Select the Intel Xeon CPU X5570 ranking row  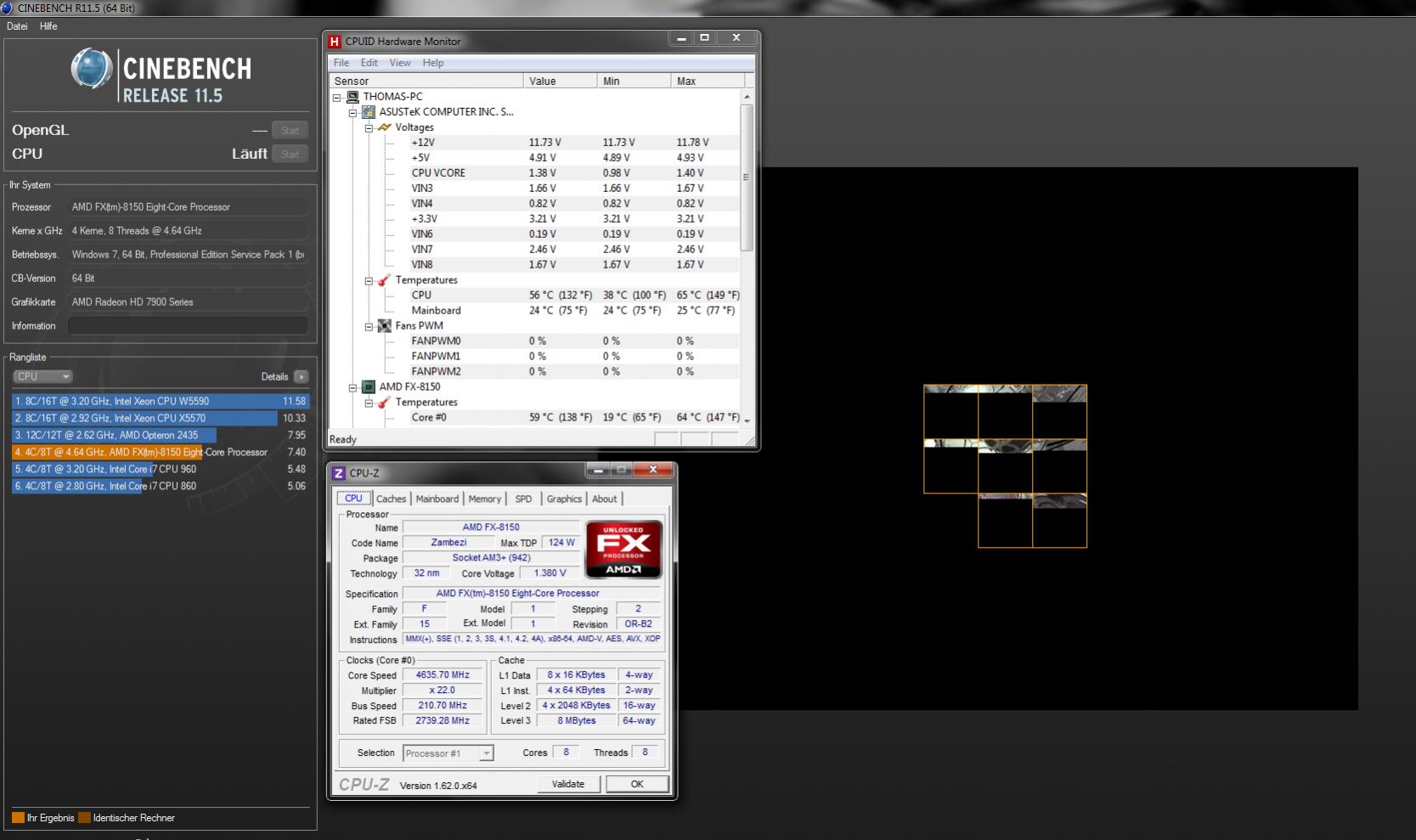[x=161, y=418]
